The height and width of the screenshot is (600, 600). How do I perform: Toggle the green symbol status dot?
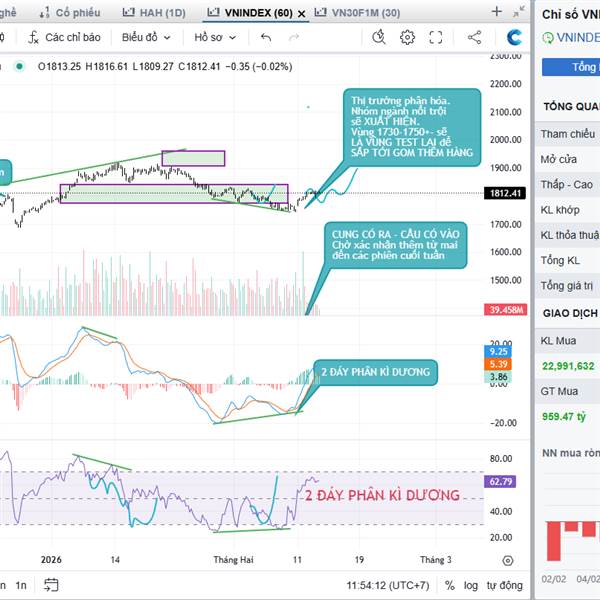(19, 67)
